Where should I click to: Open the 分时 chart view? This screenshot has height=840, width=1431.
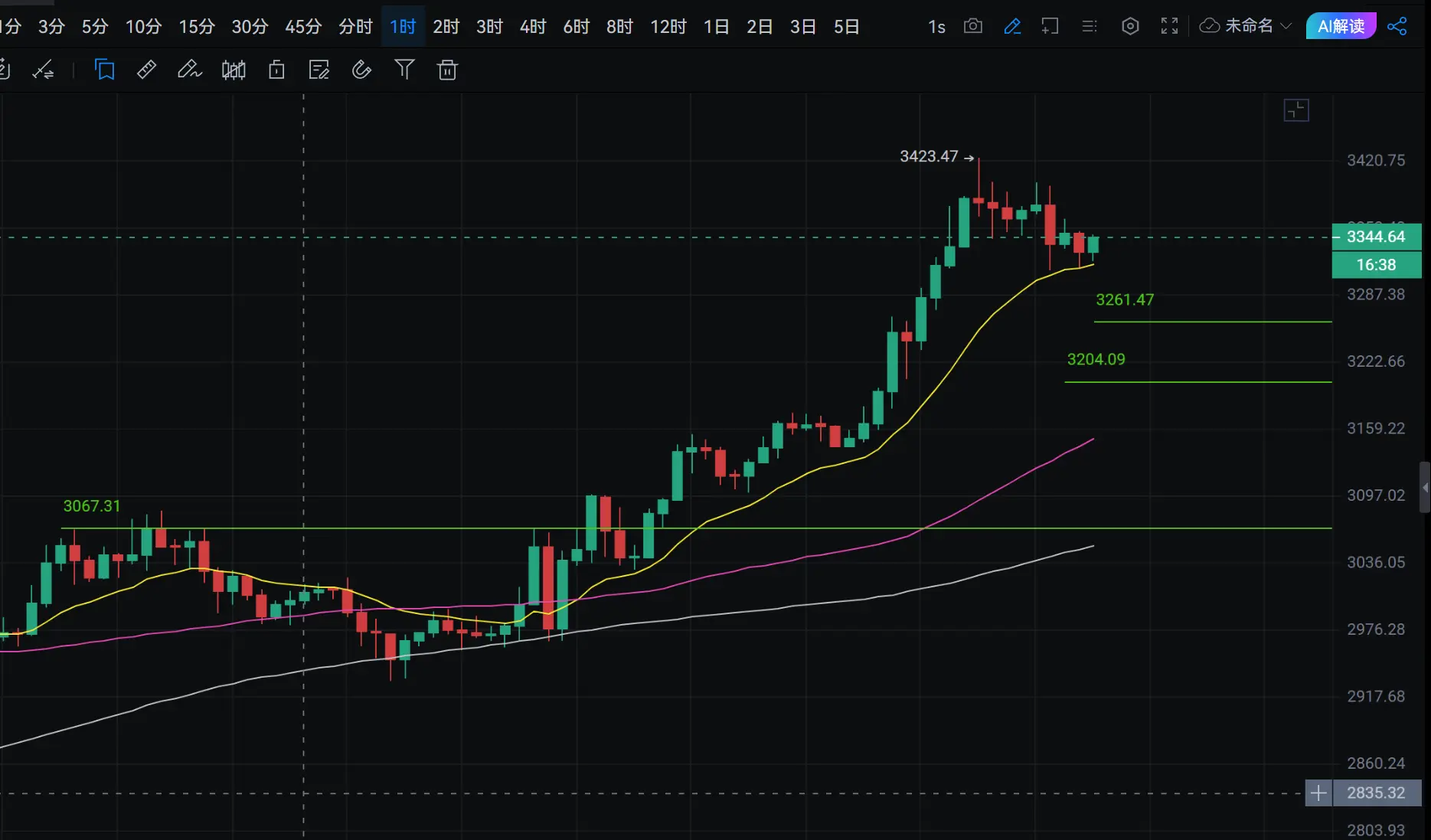(x=355, y=27)
